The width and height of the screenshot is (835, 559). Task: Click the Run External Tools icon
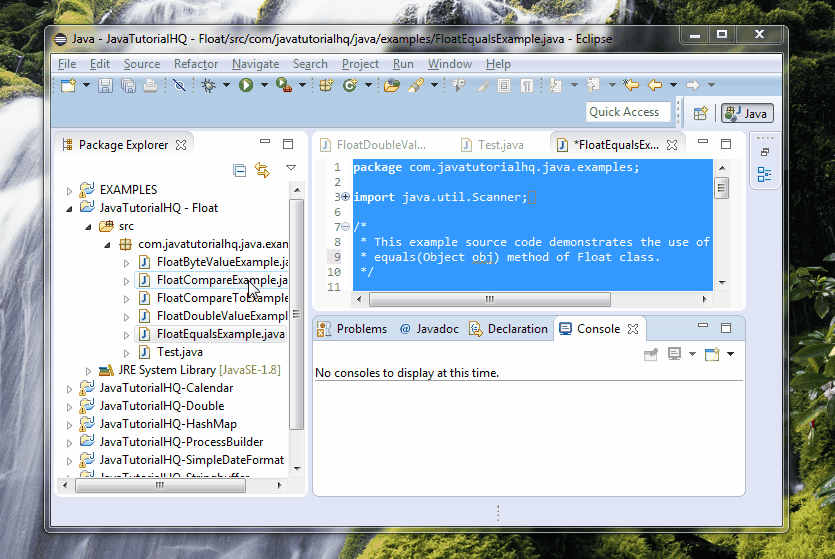tap(284, 85)
